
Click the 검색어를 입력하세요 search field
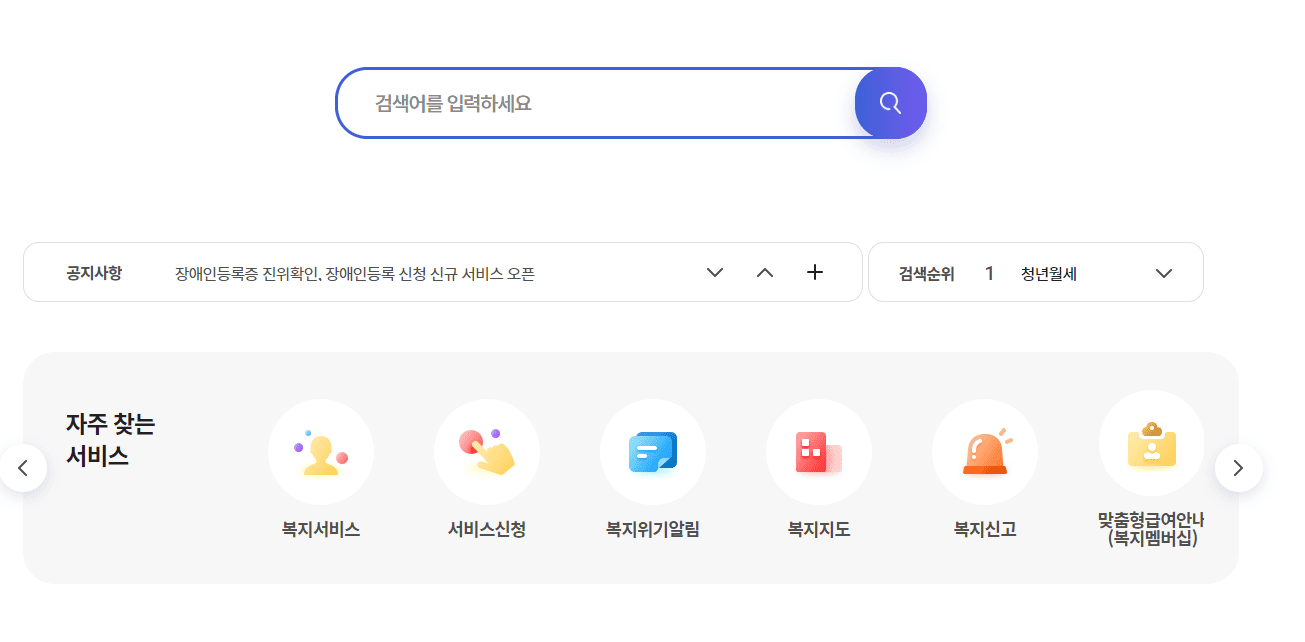[x=590, y=102]
